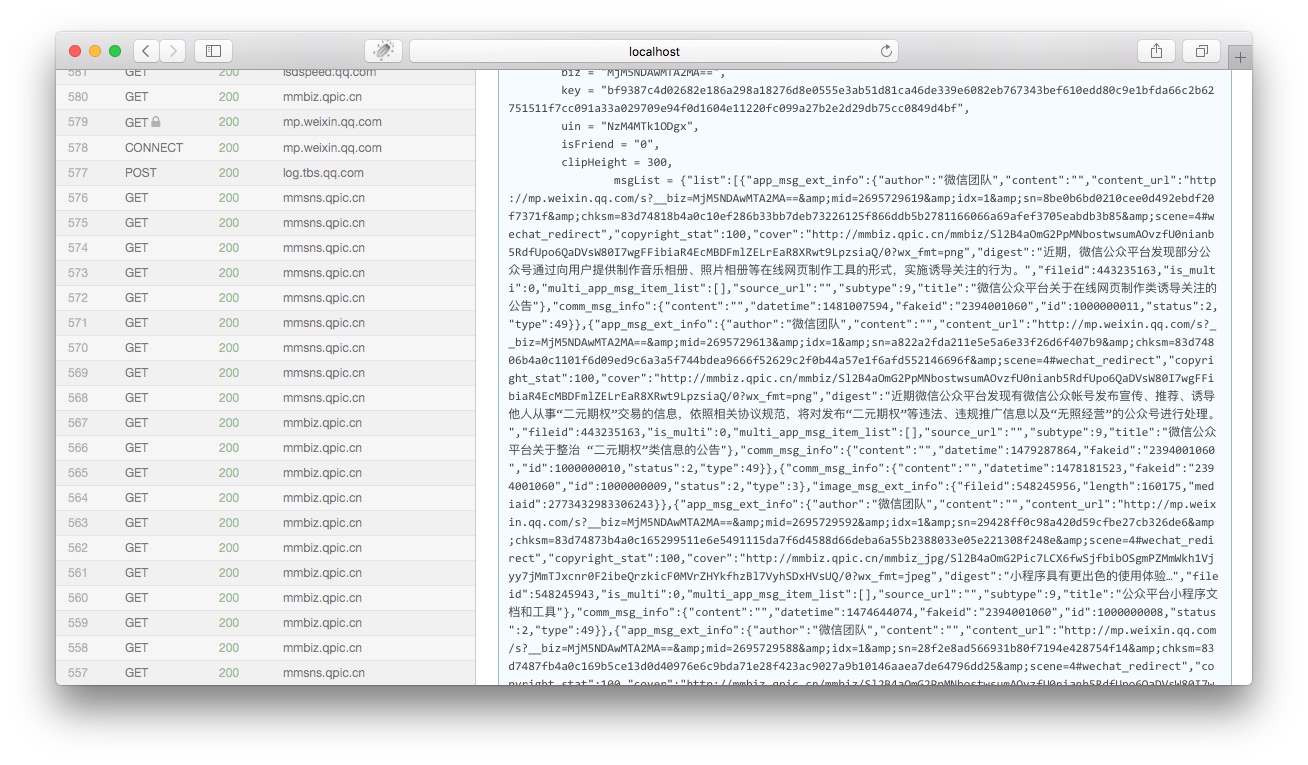Show all tabs overview
The width and height of the screenshot is (1308, 765).
[x=1201, y=51]
